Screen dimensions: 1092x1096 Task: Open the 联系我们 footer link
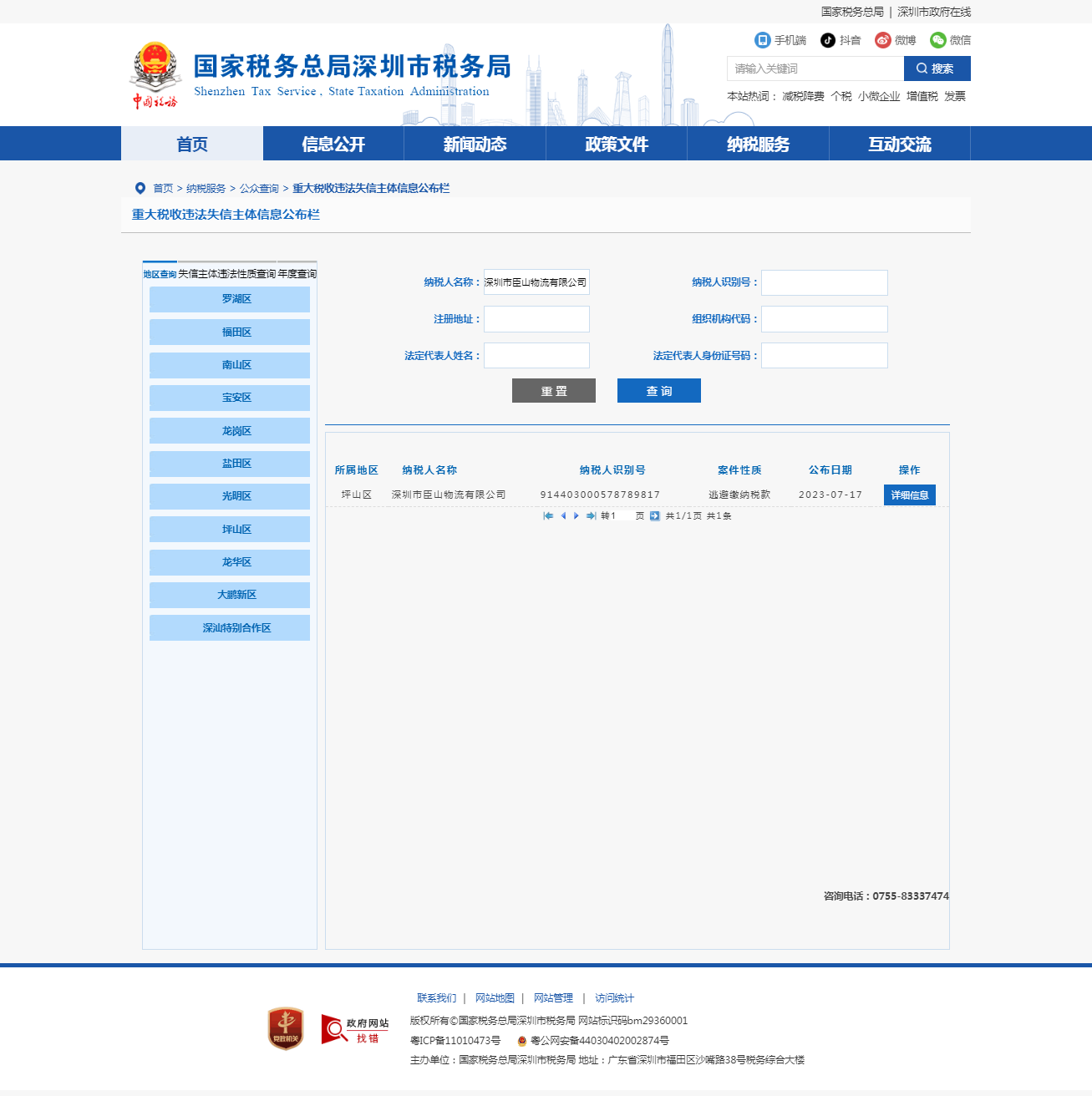pyautogui.click(x=436, y=998)
